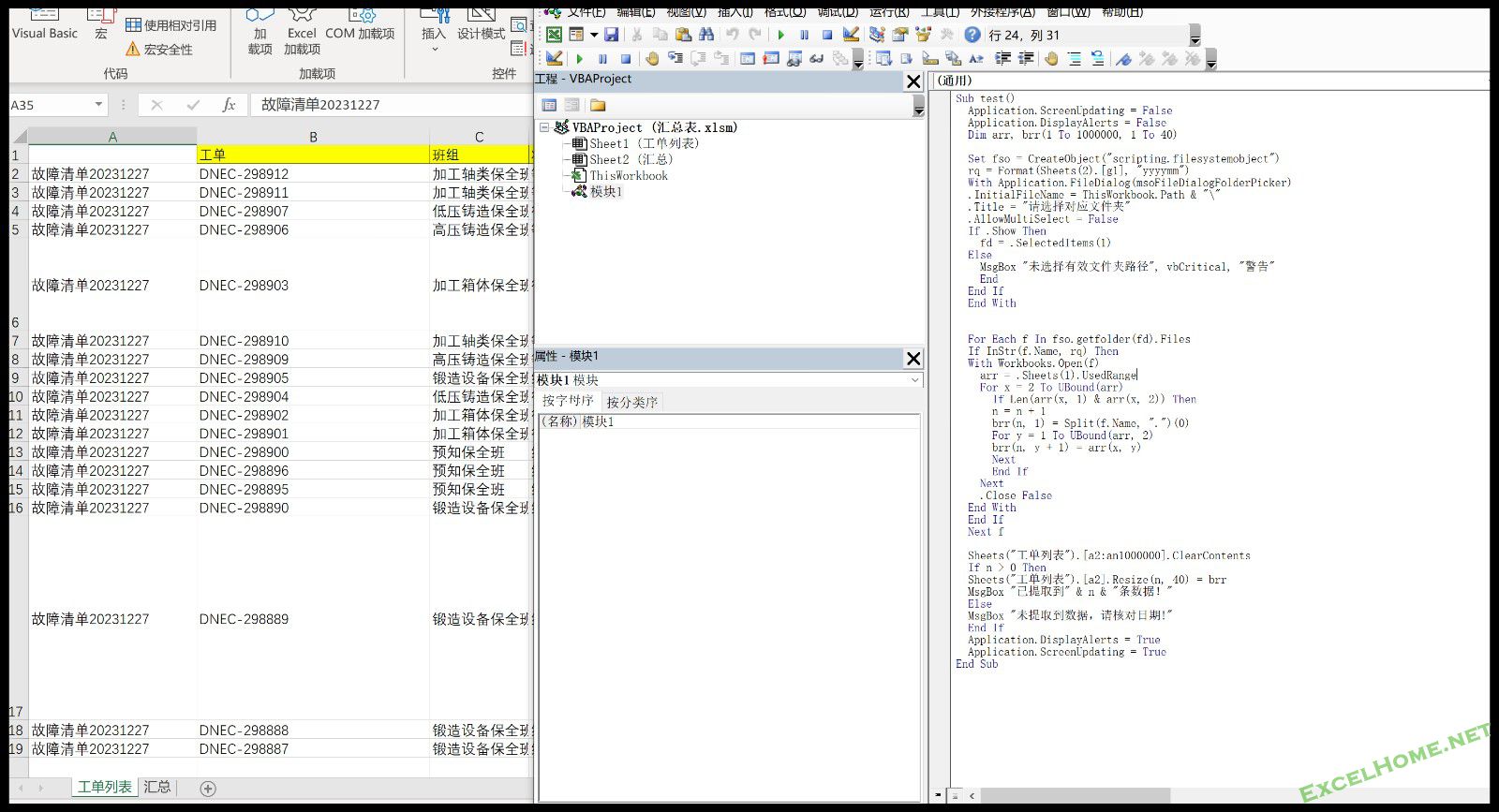
Task: Open the Immediate Window icon
Action: click(771, 58)
